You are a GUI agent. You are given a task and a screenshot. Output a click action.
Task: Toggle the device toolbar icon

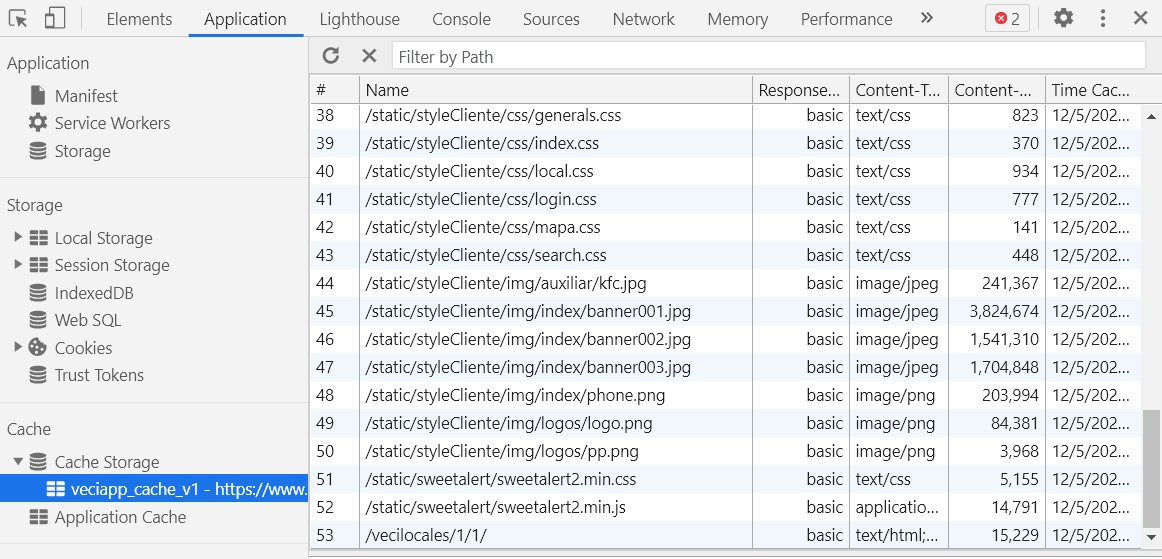55,18
